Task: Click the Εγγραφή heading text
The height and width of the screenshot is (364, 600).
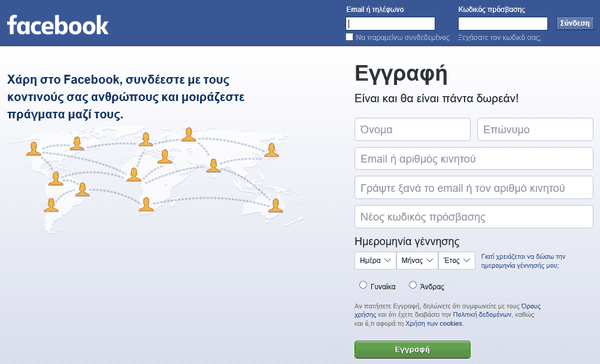Action: pos(401,74)
